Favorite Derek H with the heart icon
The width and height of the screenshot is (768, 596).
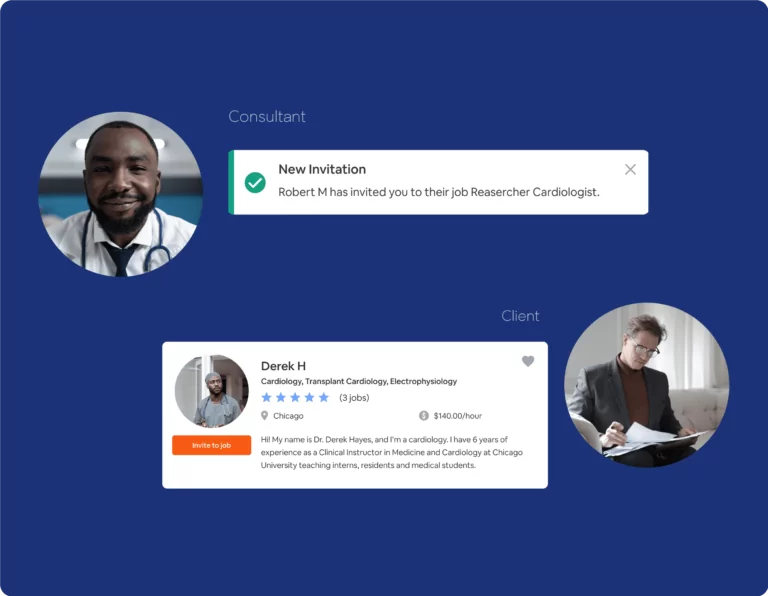click(x=528, y=361)
